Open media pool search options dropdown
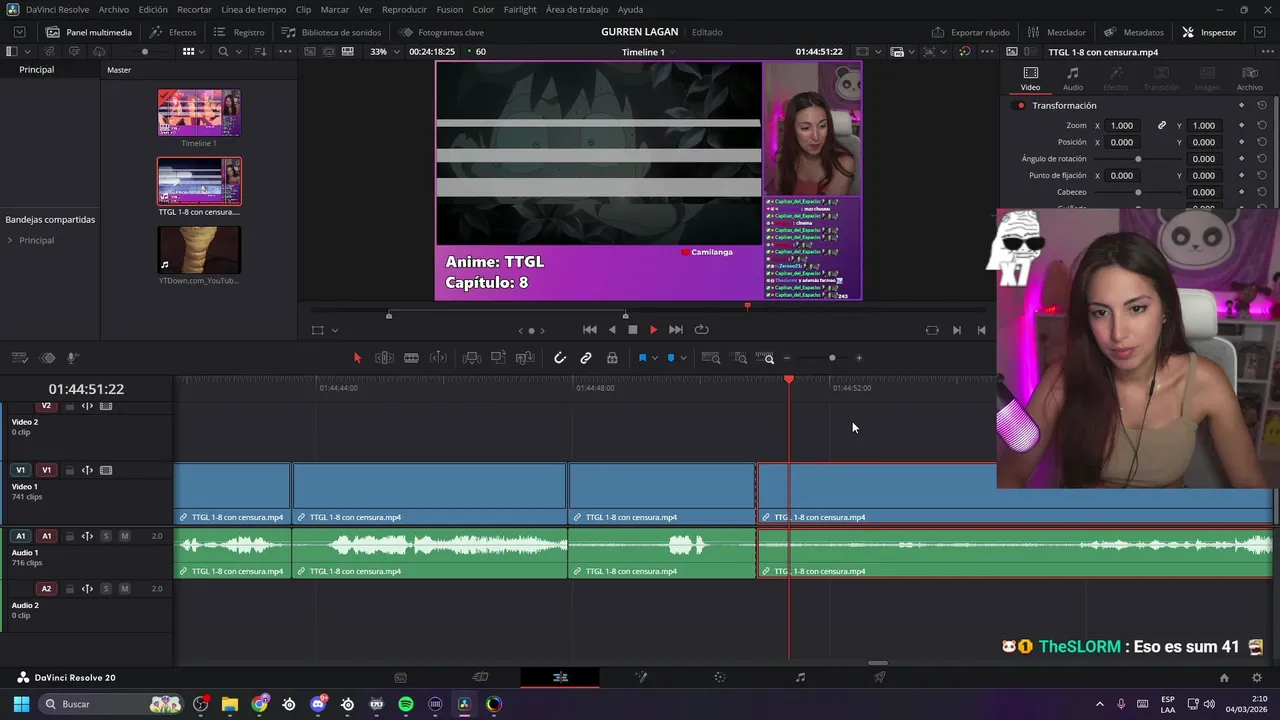This screenshot has height=720, width=1280. click(x=239, y=51)
